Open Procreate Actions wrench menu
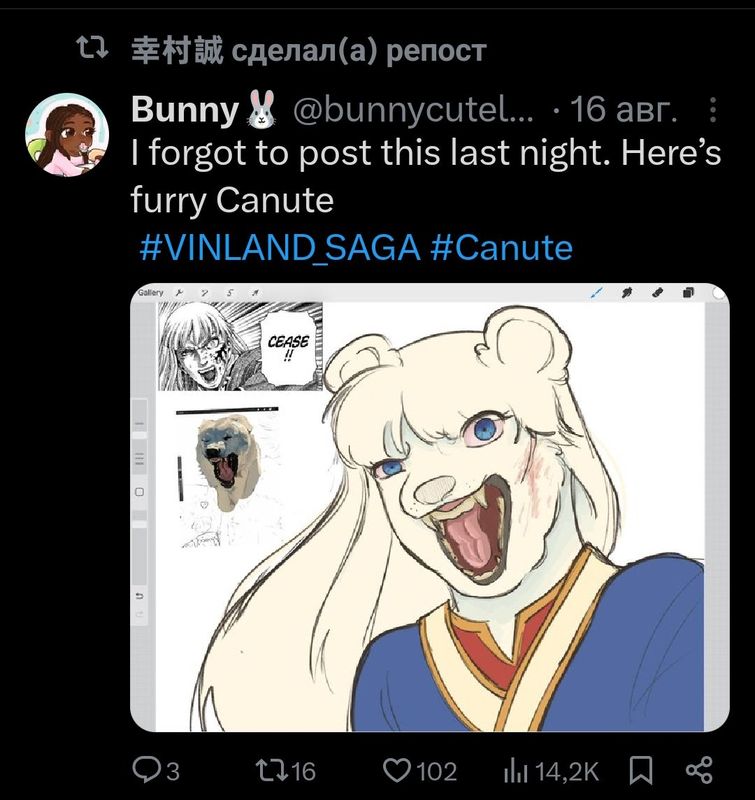The height and width of the screenshot is (800, 755). click(x=179, y=292)
